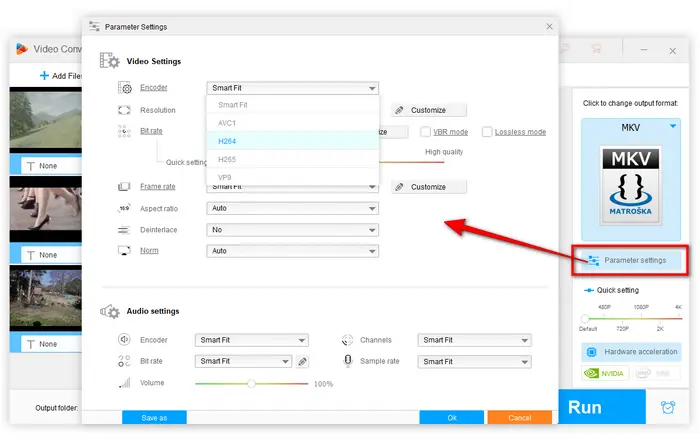Open the audio Bit rate dropdown

(243, 361)
